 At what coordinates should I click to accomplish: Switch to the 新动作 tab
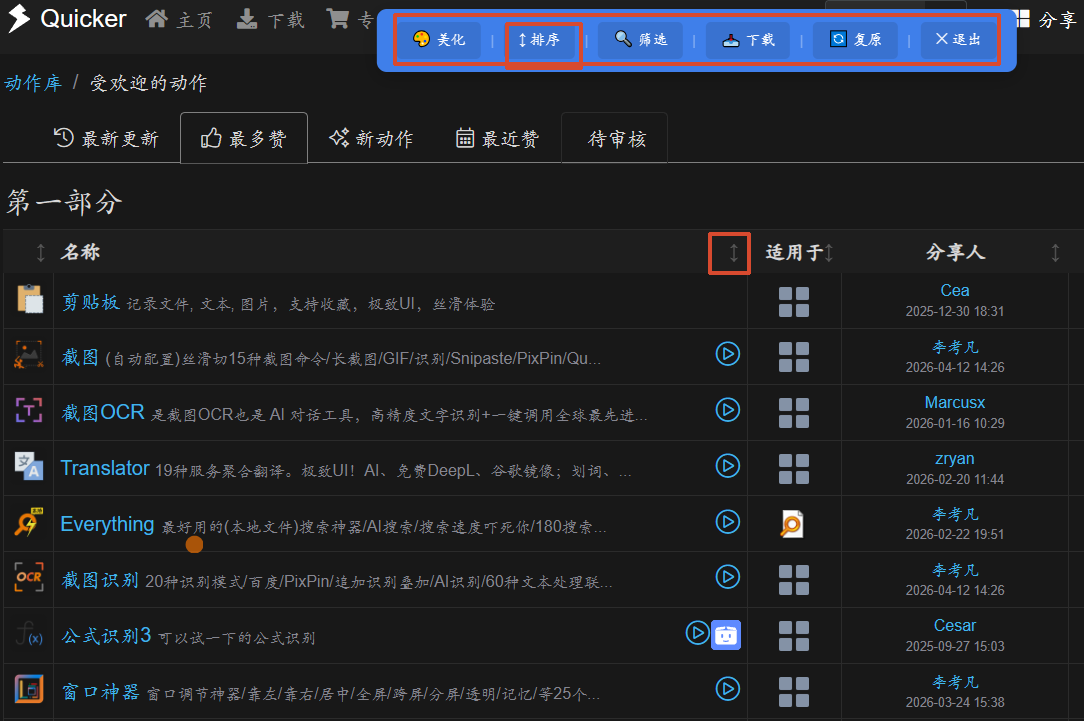click(x=371, y=138)
